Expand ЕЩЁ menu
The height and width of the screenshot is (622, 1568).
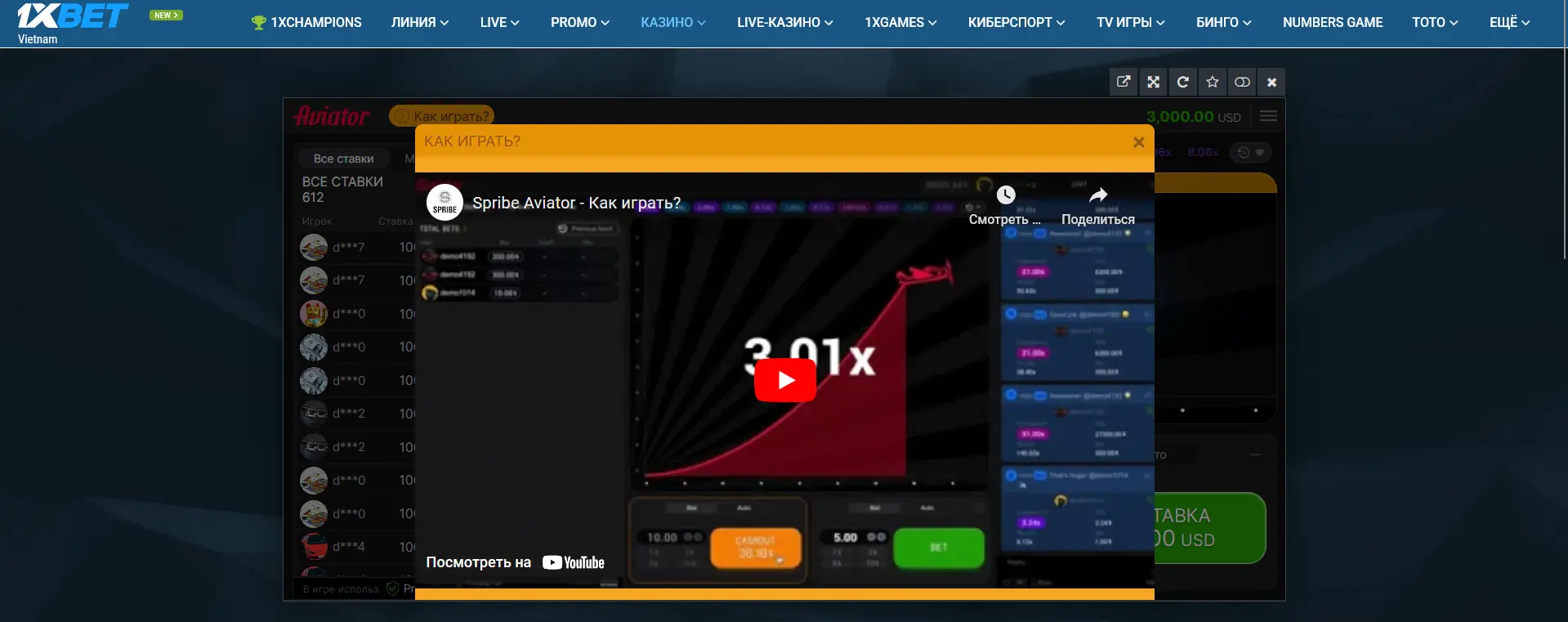coord(1509,23)
